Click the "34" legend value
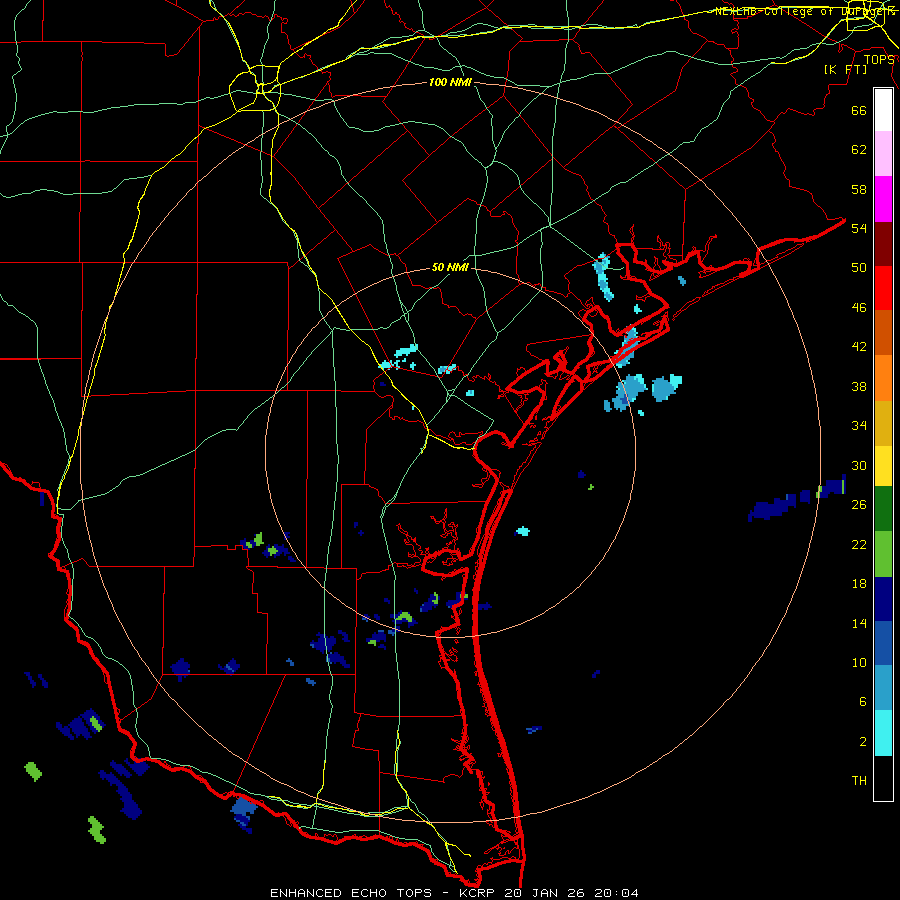 [x=859, y=426]
